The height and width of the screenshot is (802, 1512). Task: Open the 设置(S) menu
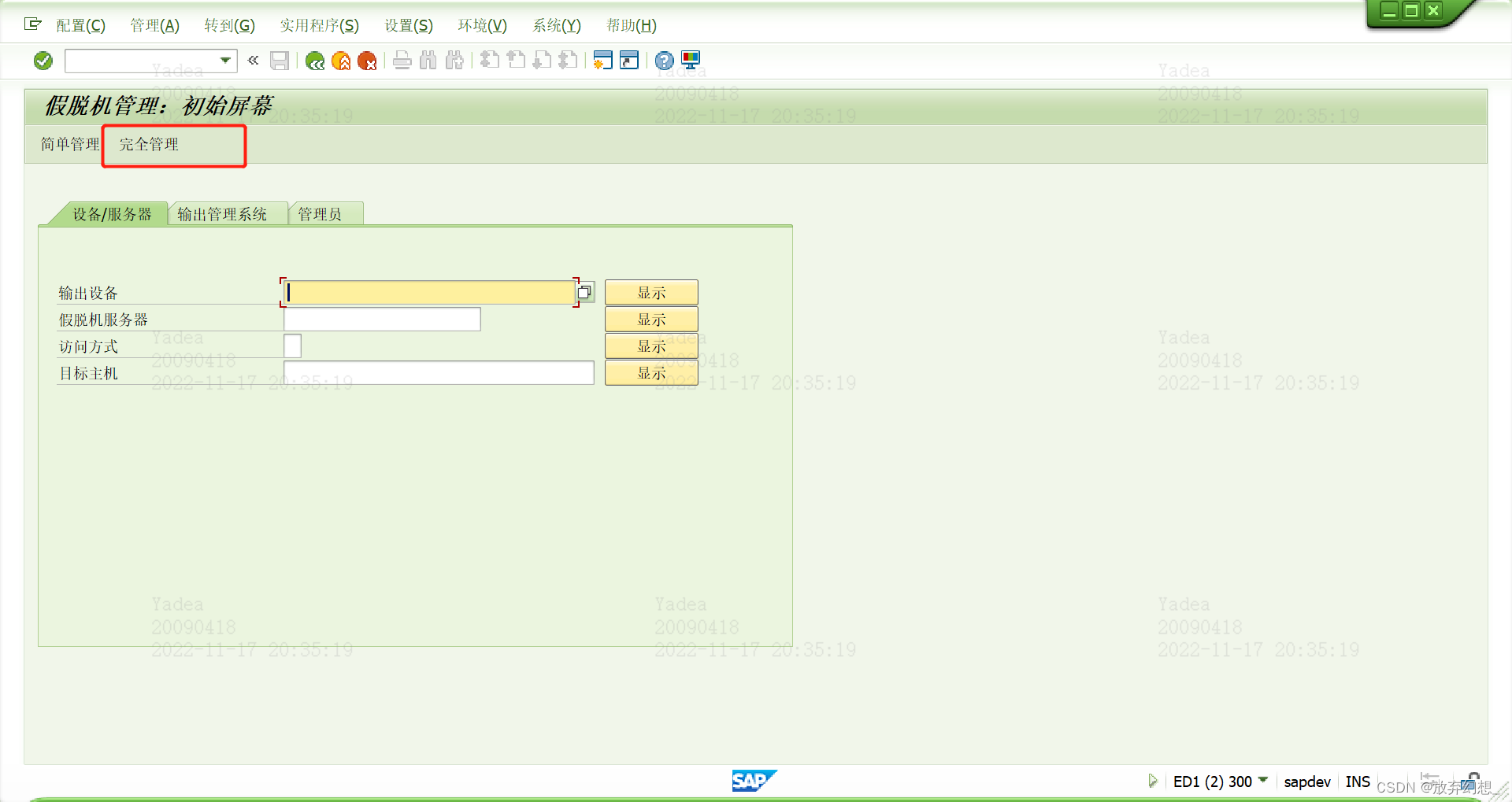pos(409,26)
